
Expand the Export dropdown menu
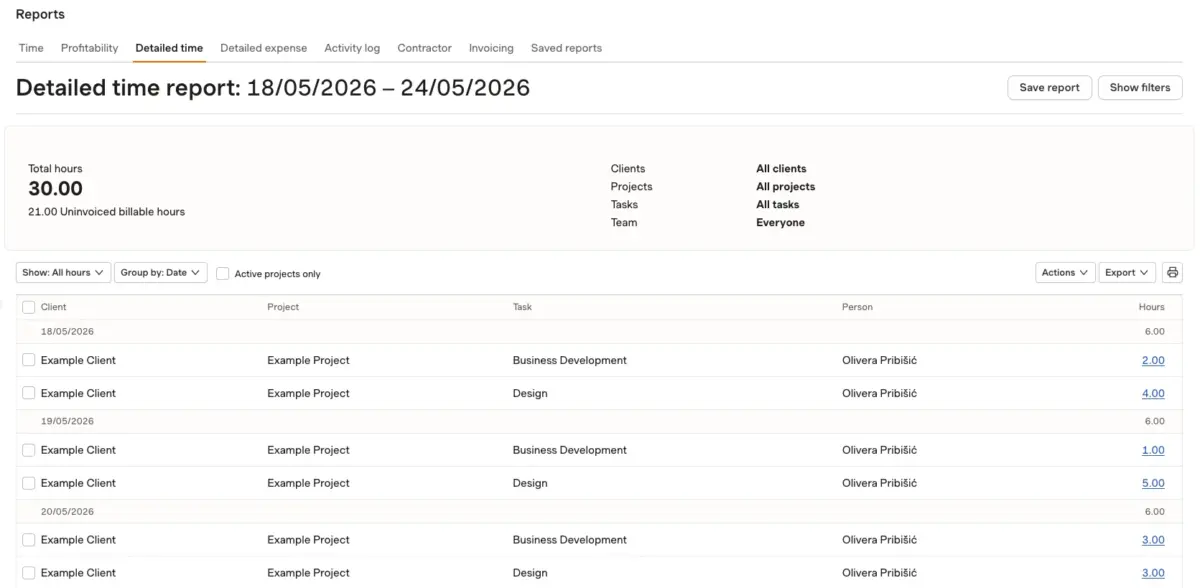pos(1127,272)
